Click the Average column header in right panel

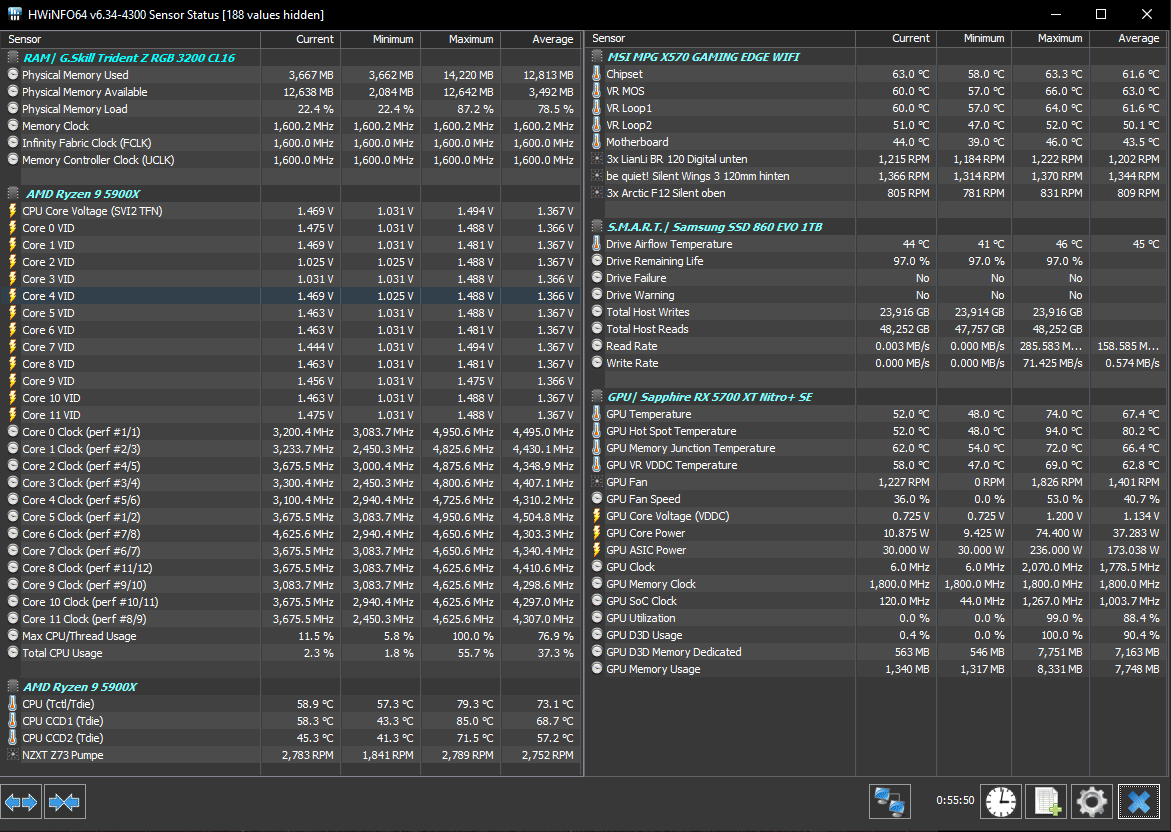1128,38
